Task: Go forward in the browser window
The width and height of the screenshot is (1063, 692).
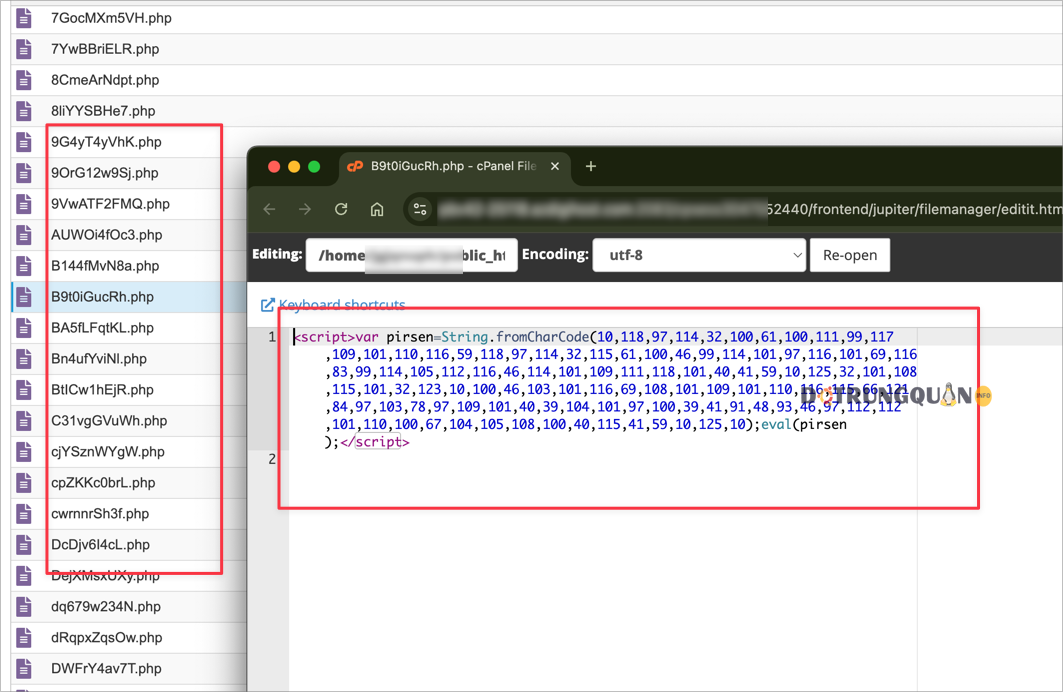Action: pos(305,209)
